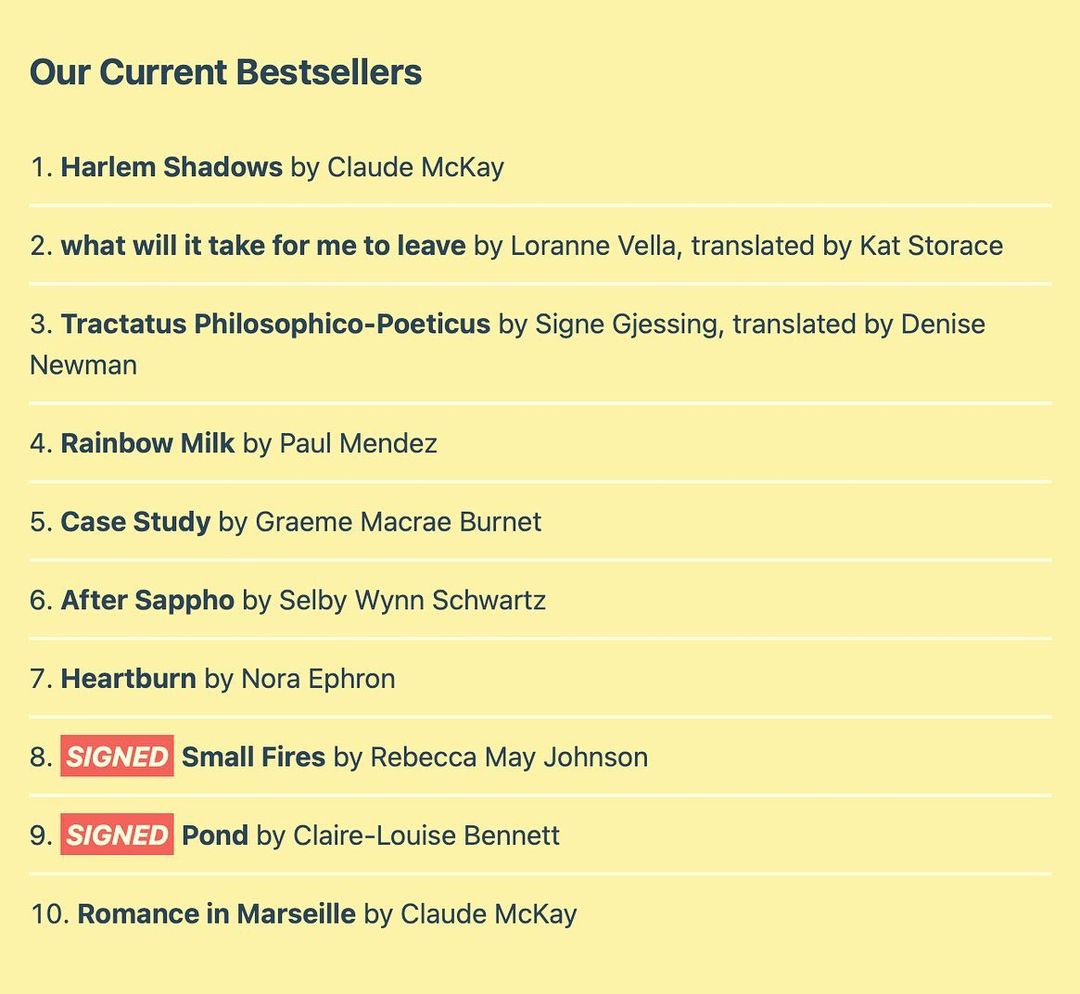Open the Harlem Shadows book title
This screenshot has width=1080, height=994.
click(x=171, y=167)
